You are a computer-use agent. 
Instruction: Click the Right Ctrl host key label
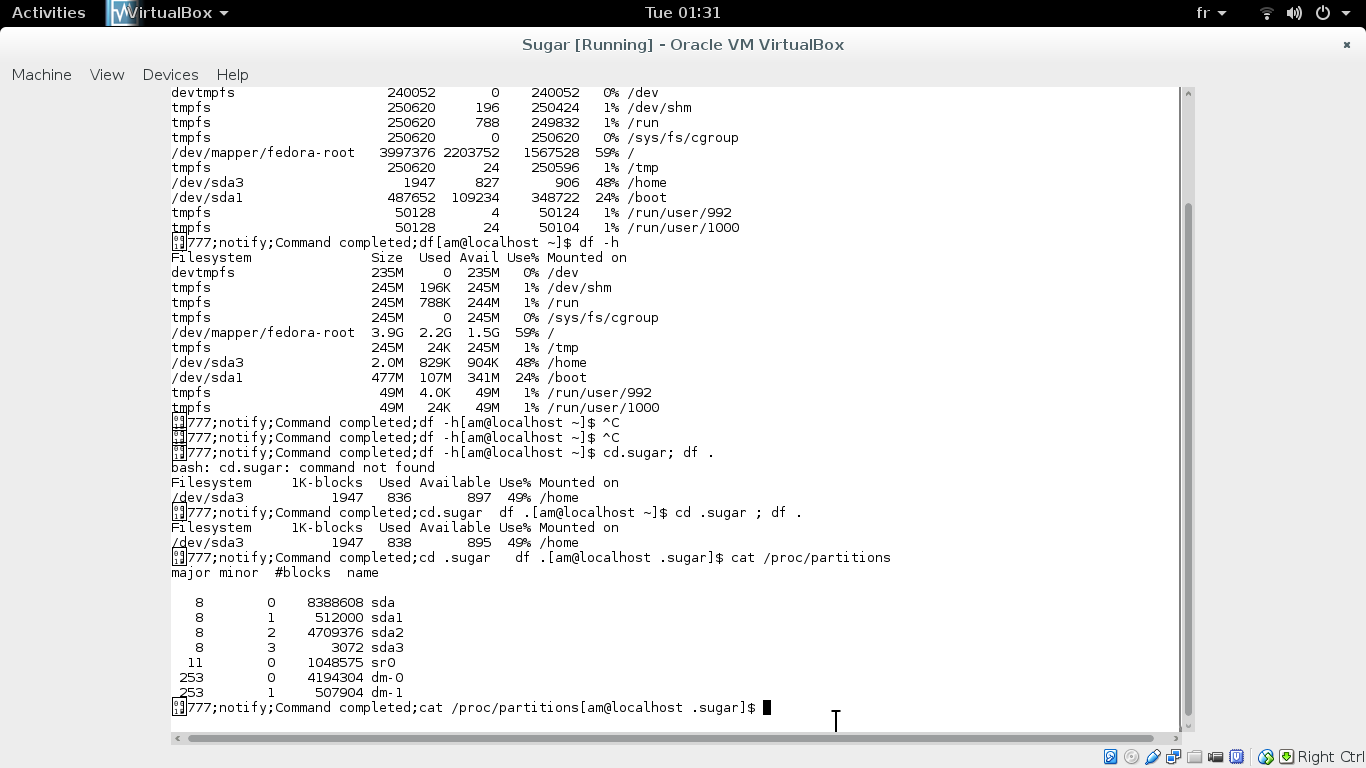tap(1331, 757)
